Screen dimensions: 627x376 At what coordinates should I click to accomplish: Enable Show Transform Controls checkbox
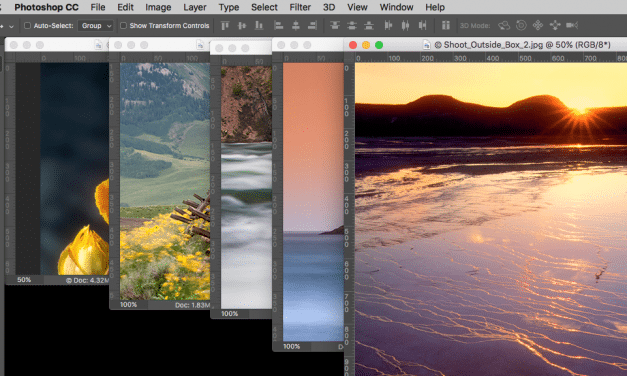pos(123,26)
